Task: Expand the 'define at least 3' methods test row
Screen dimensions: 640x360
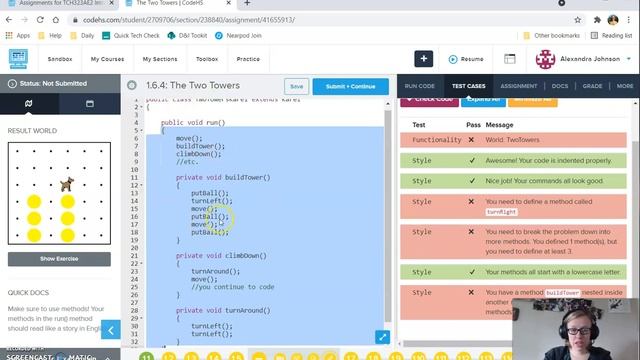Action: [513, 242]
